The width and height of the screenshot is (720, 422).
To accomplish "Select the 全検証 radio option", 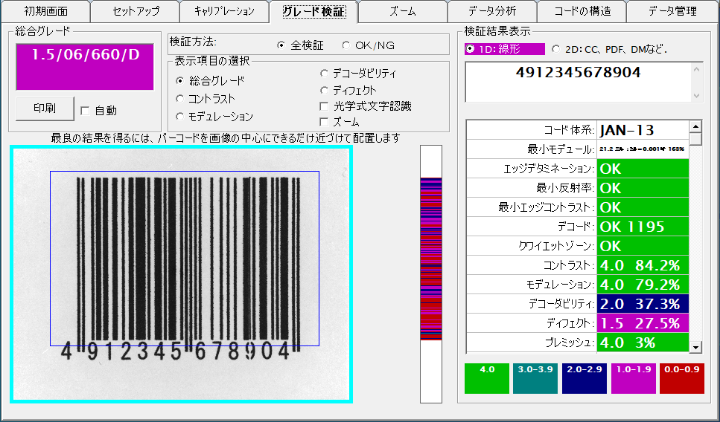I will coord(281,45).
